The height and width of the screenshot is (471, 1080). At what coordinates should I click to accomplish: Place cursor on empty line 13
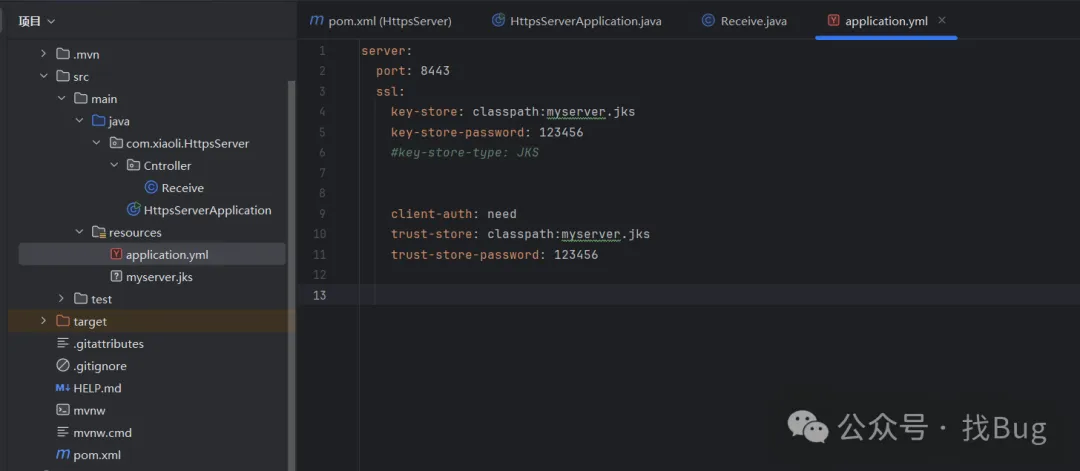click(x=689, y=295)
